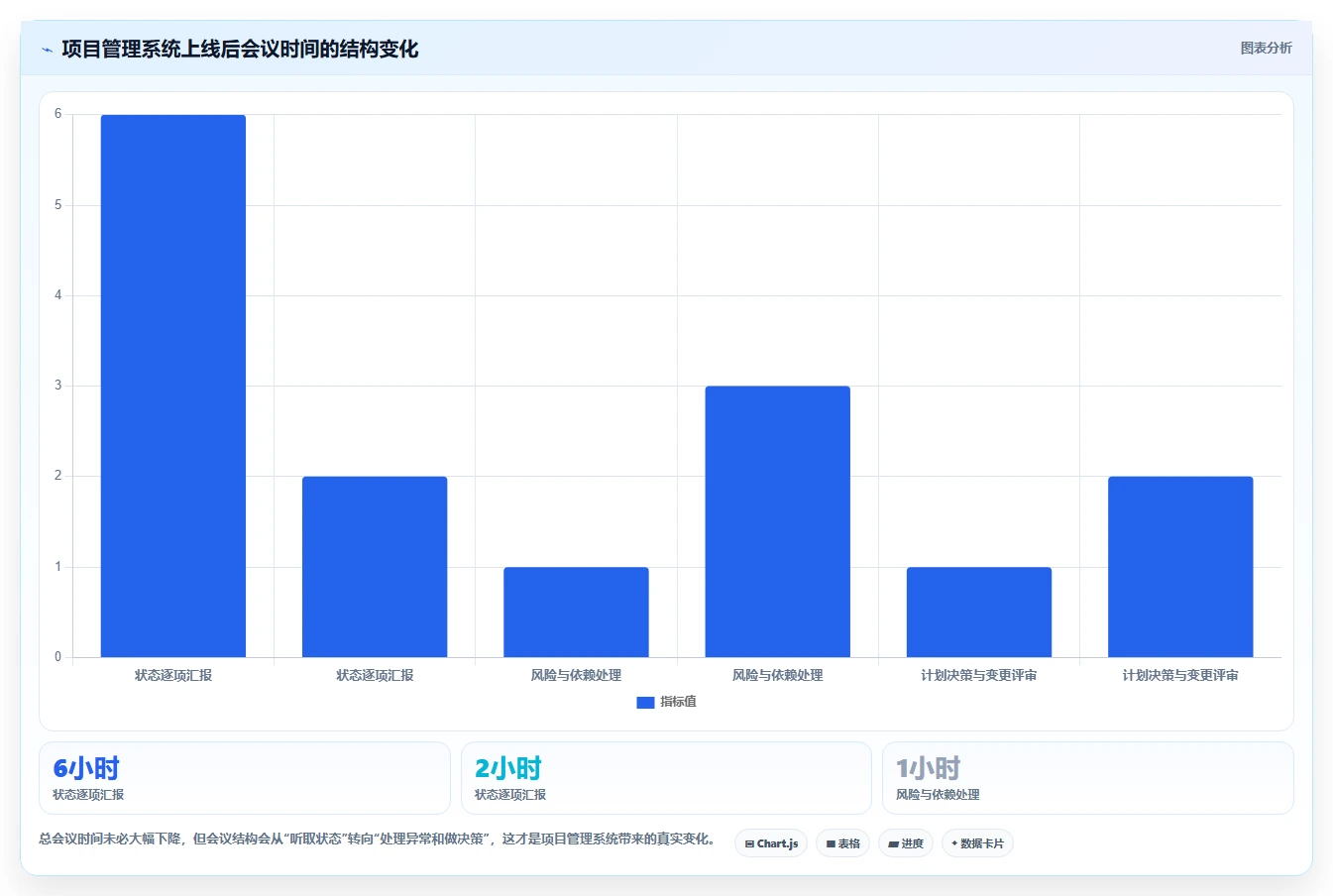Click the y-axis tick label 0
This screenshot has width=1333, height=896.
pyautogui.click(x=57, y=657)
